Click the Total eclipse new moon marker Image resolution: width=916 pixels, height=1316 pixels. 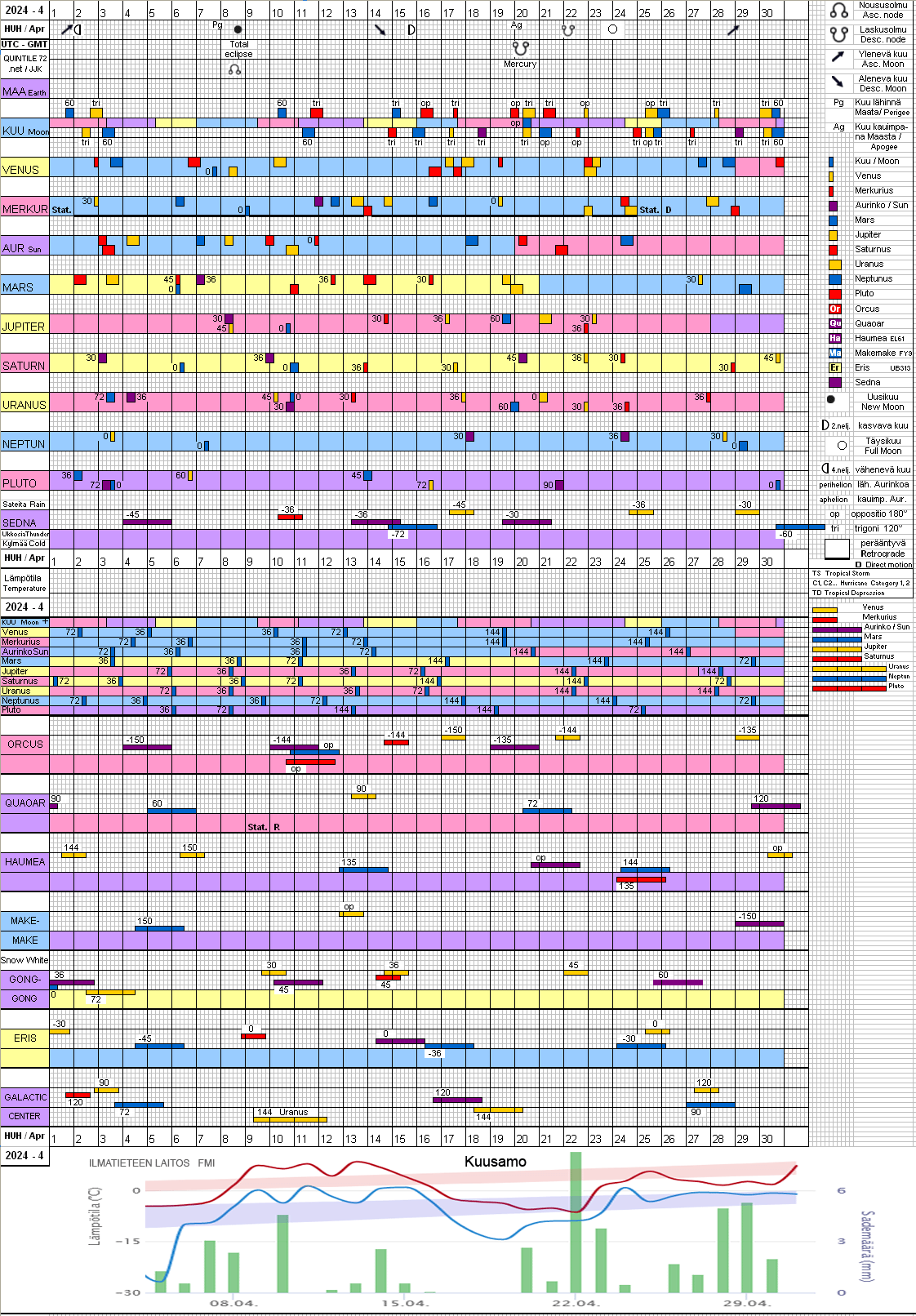(x=238, y=29)
